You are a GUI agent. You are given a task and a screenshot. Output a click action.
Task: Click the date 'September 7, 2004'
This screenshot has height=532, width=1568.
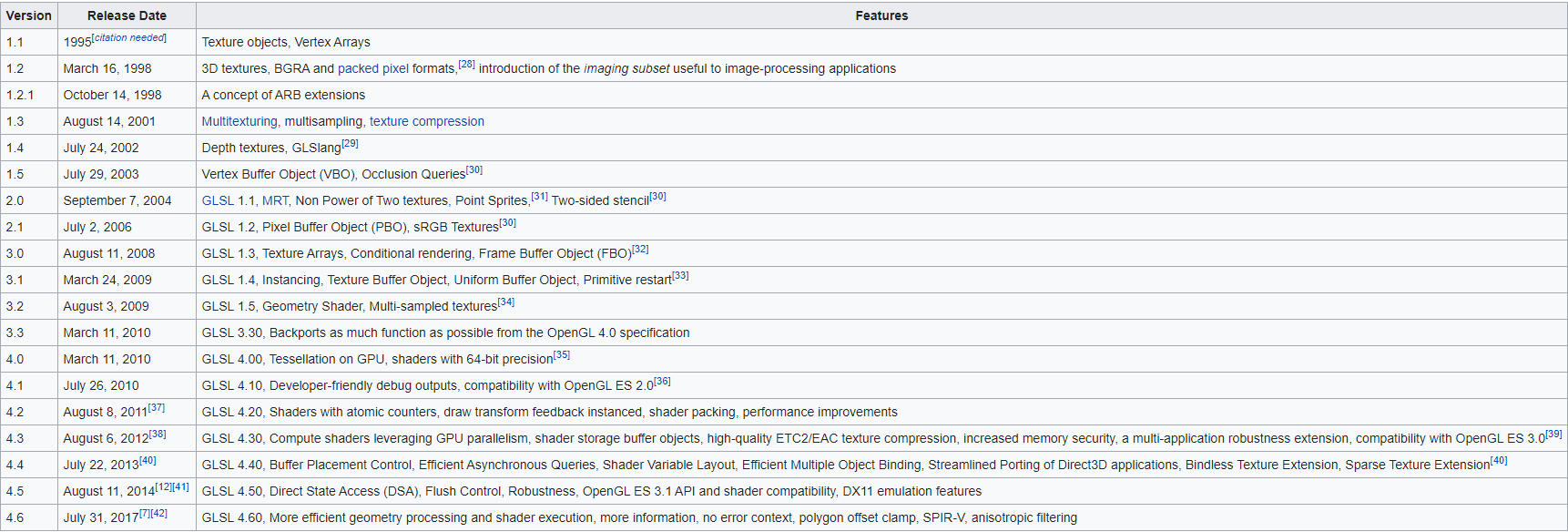click(x=117, y=201)
